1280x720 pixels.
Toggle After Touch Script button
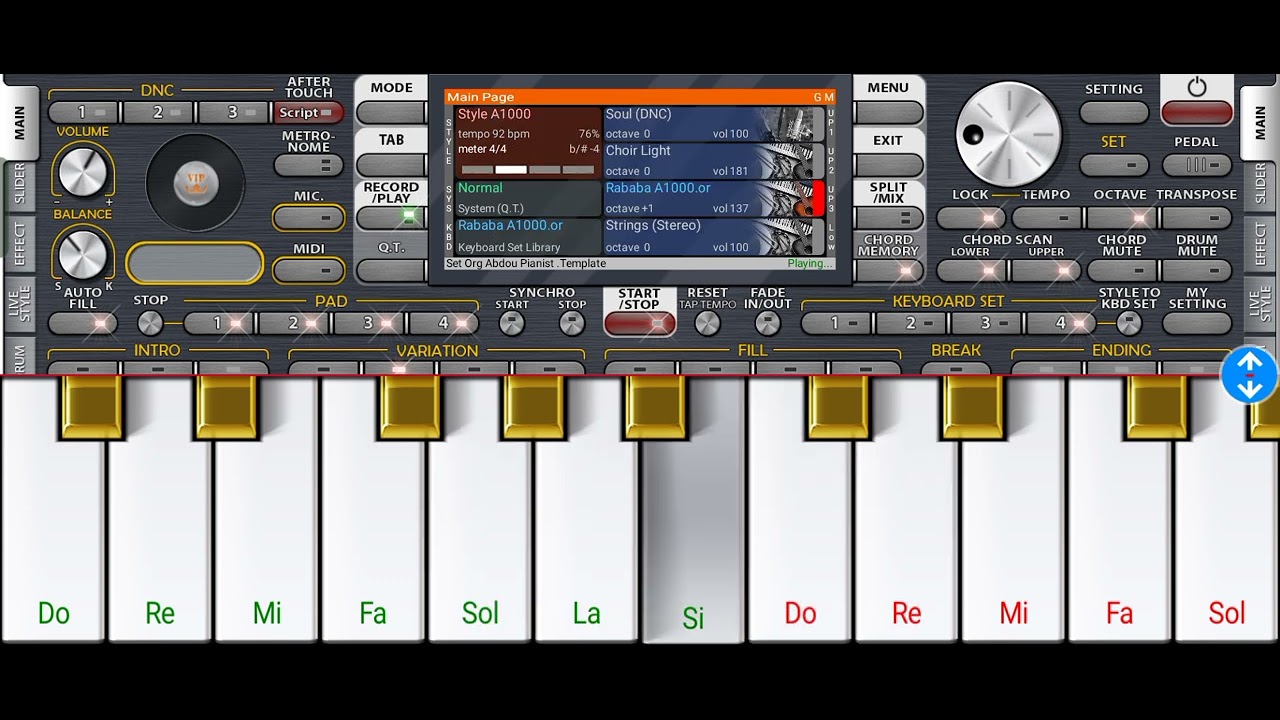[308, 113]
